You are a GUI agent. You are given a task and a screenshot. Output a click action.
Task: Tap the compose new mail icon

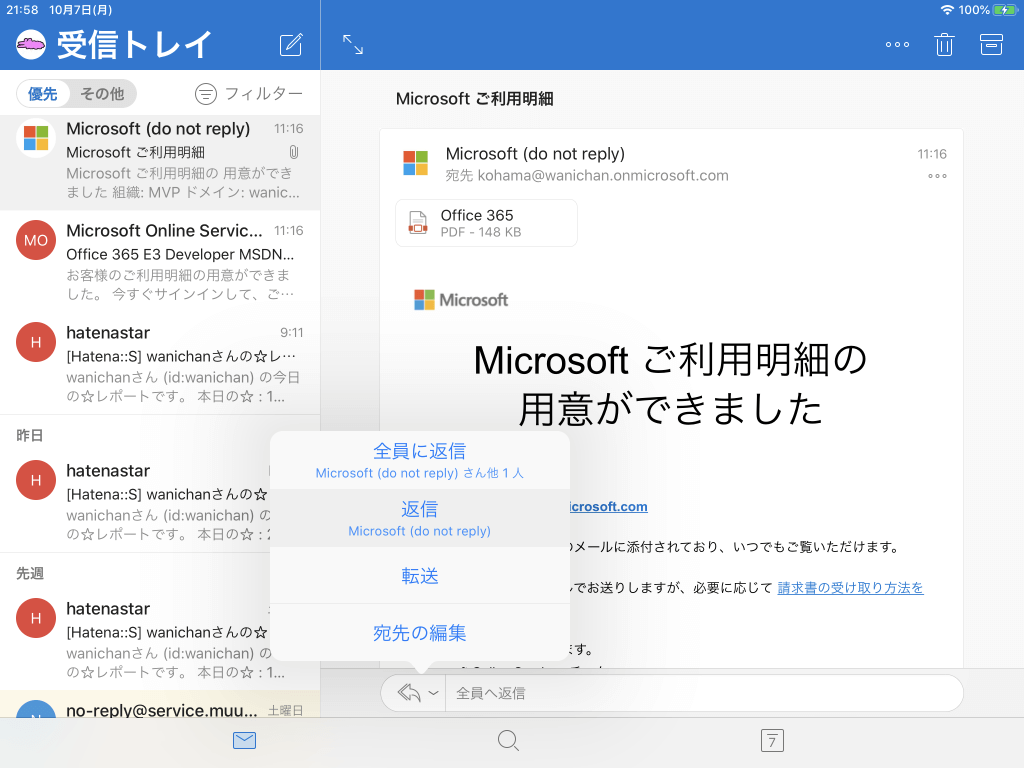[x=291, y=45]
